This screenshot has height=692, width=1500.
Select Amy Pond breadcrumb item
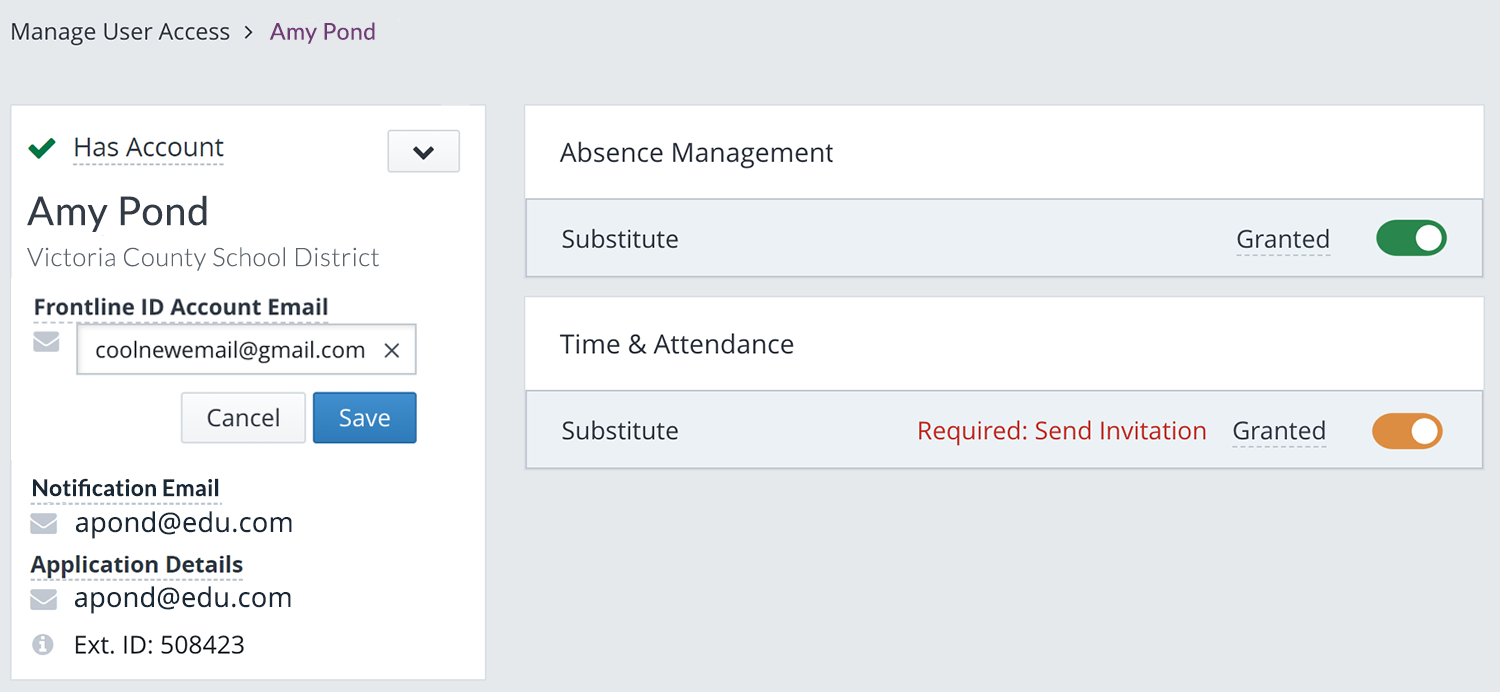pos(323,32)
